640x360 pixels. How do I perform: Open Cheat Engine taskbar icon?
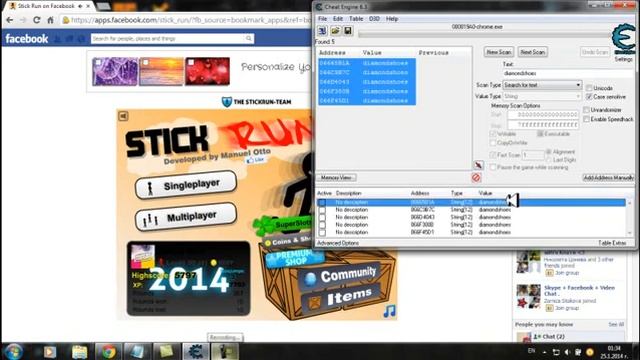pos(196,351)
